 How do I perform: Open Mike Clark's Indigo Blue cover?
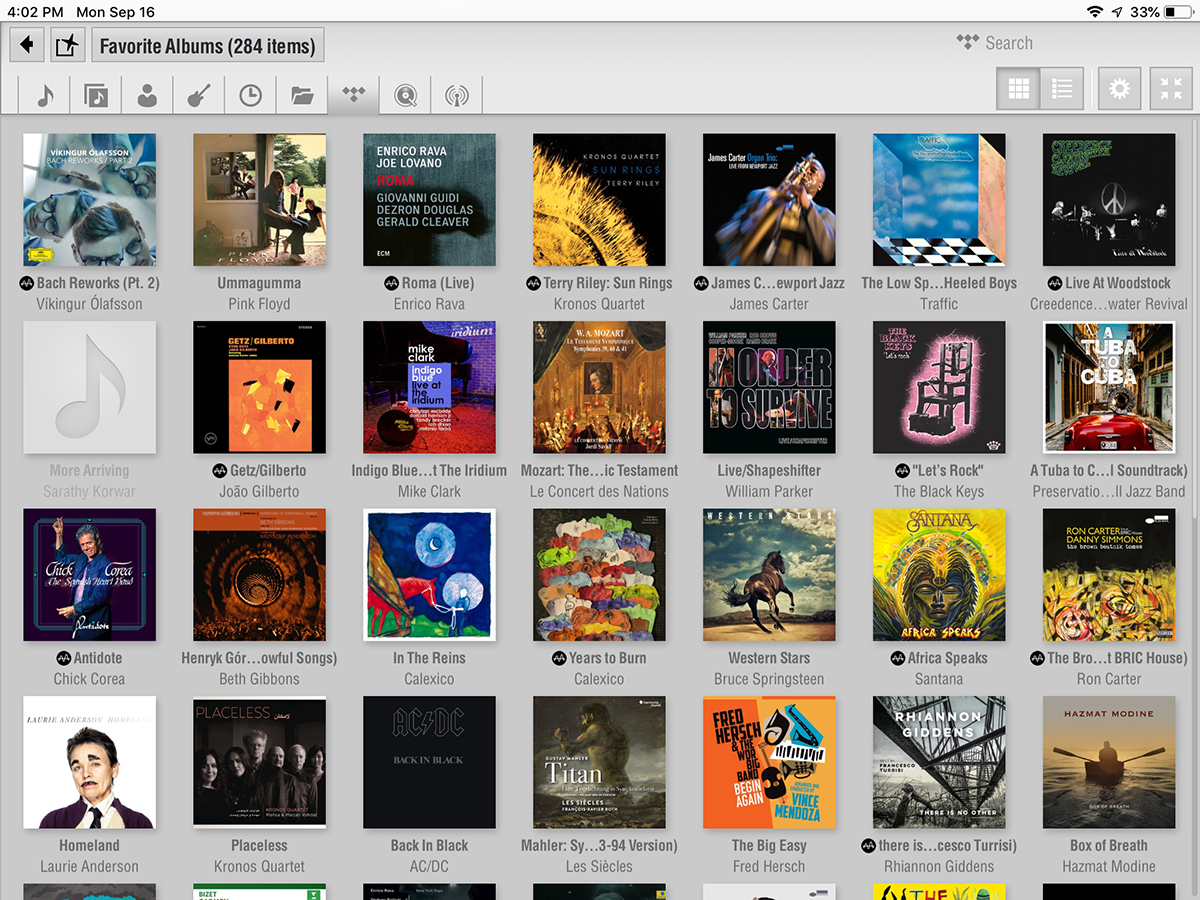[x=429, y=387]
